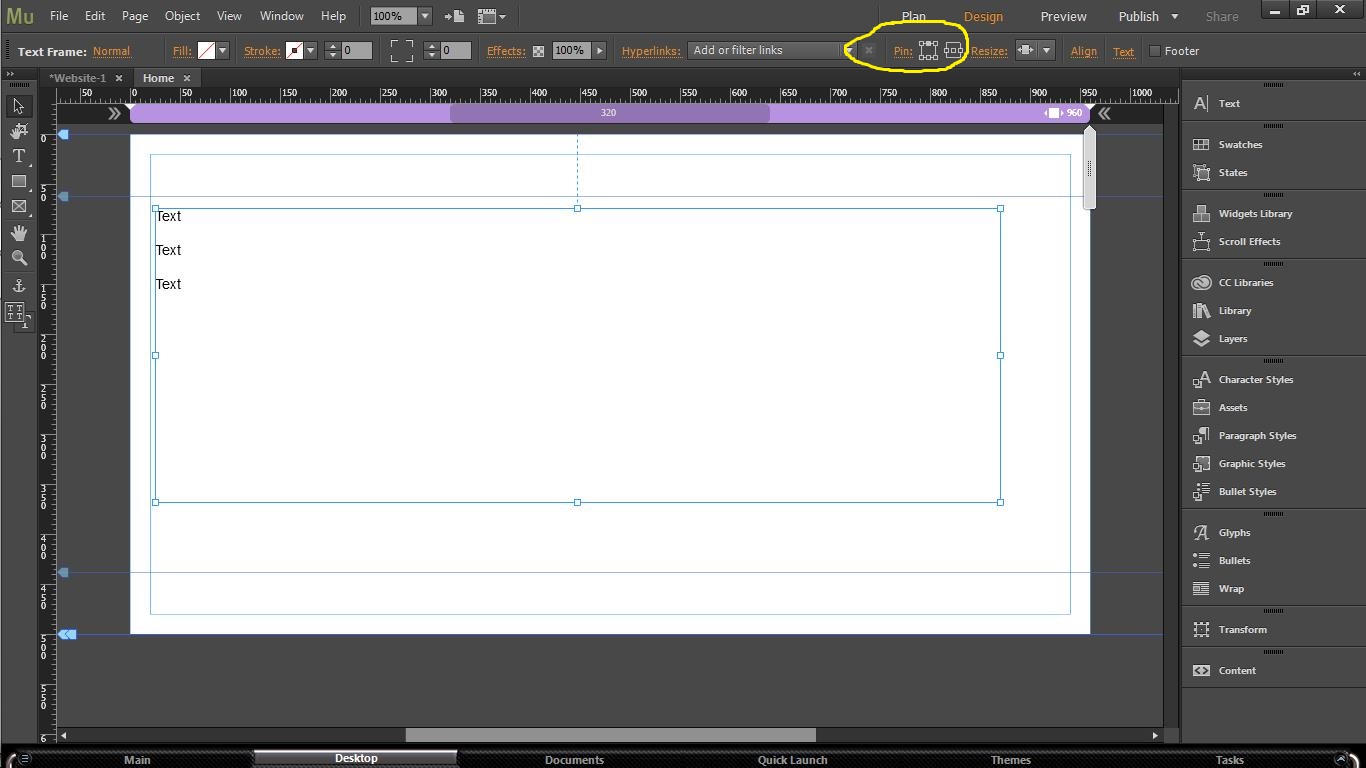This screenshot has height=768, width=1366.
Task: Click the corner radius shape icon
Action: tap(401, 51)
